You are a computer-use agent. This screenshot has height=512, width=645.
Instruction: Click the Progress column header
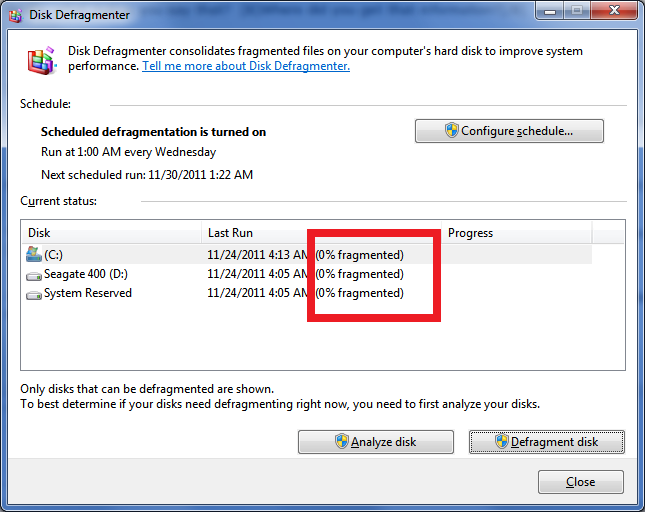pyautogui.click(x=517, y=233)
